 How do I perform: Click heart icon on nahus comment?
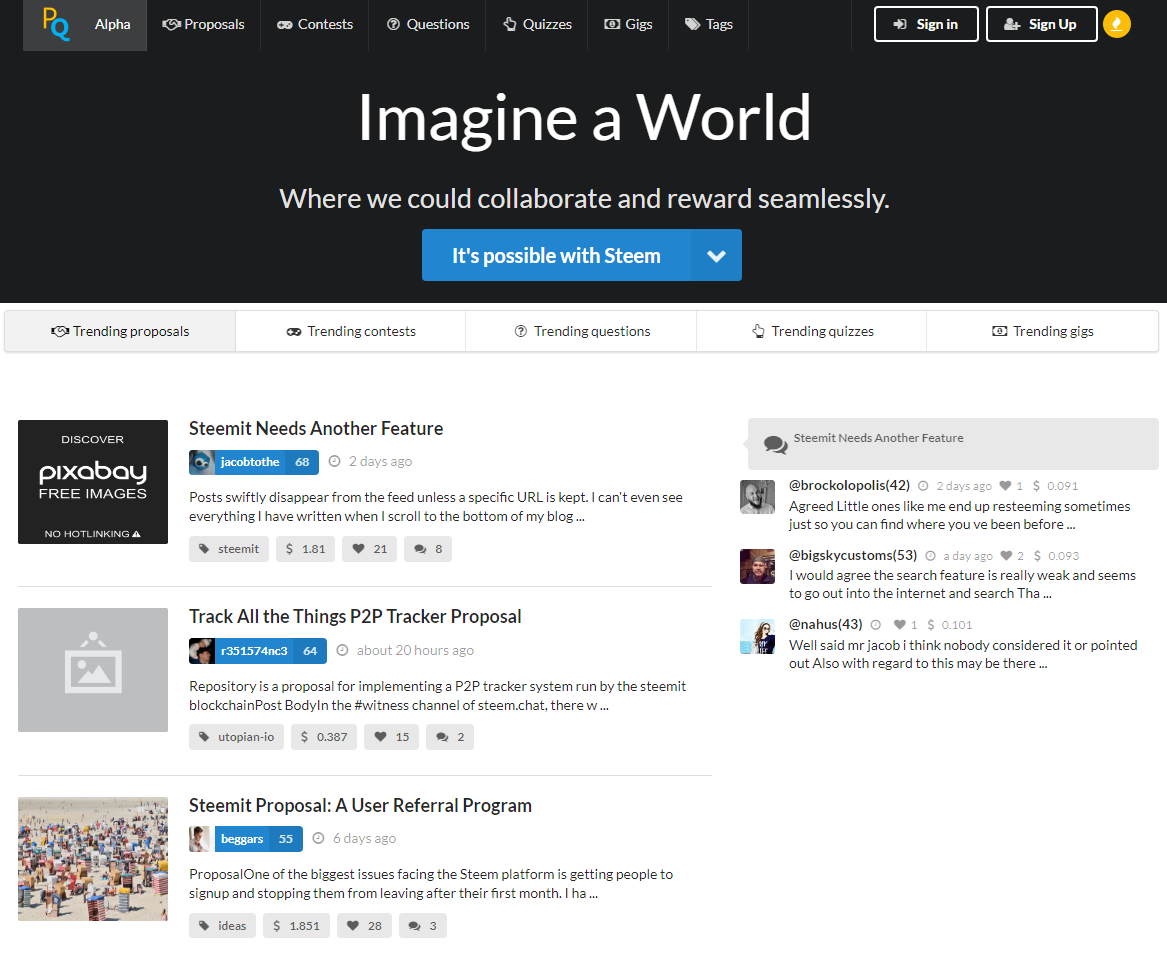coord(900,625)
